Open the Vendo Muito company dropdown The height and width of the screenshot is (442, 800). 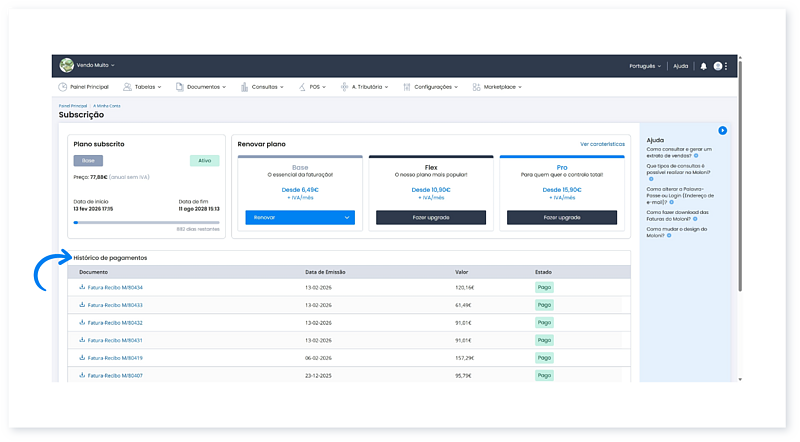97,65
